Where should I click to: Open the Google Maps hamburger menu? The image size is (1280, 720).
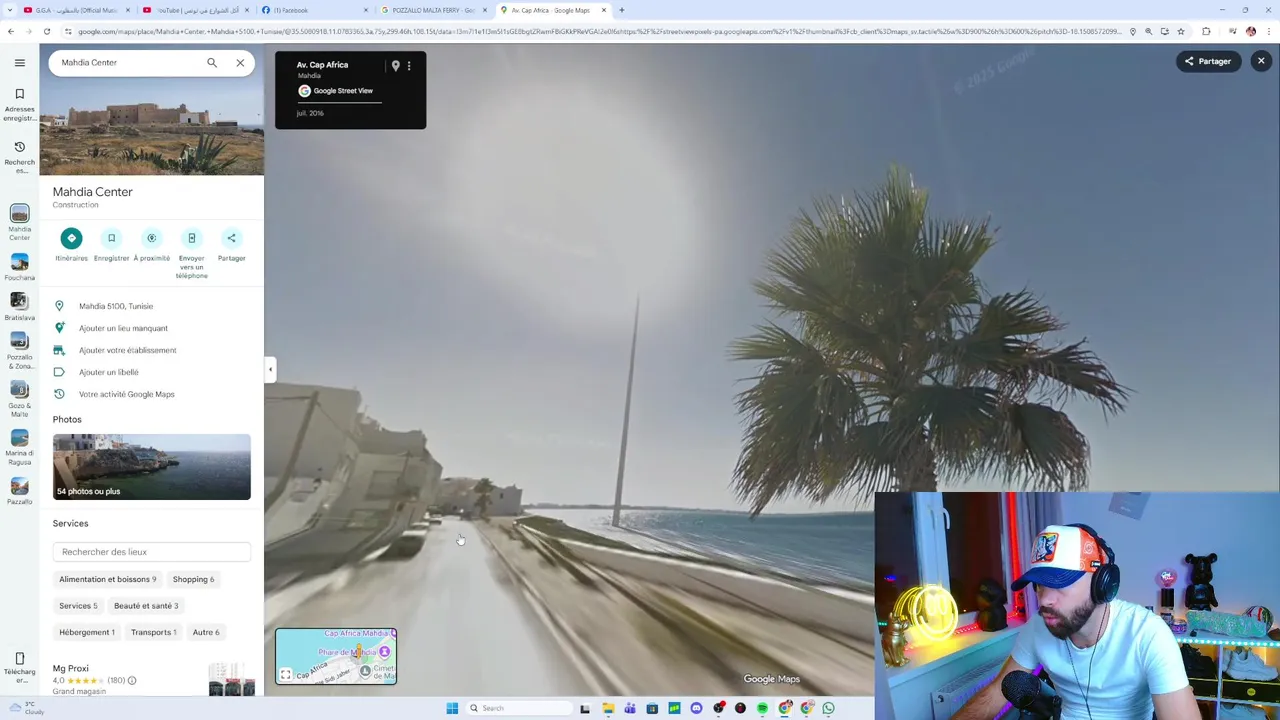19,62
